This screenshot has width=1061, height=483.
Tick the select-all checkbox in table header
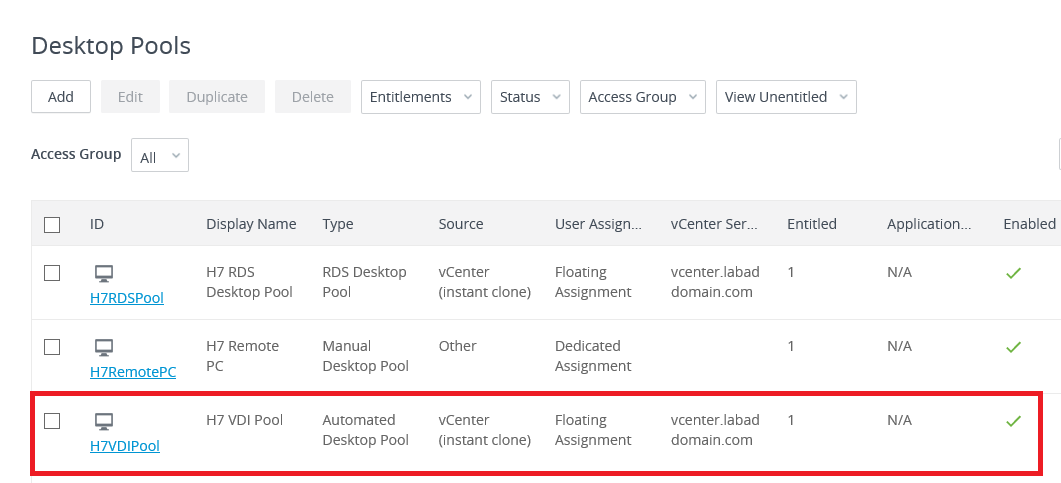[52, 225]
